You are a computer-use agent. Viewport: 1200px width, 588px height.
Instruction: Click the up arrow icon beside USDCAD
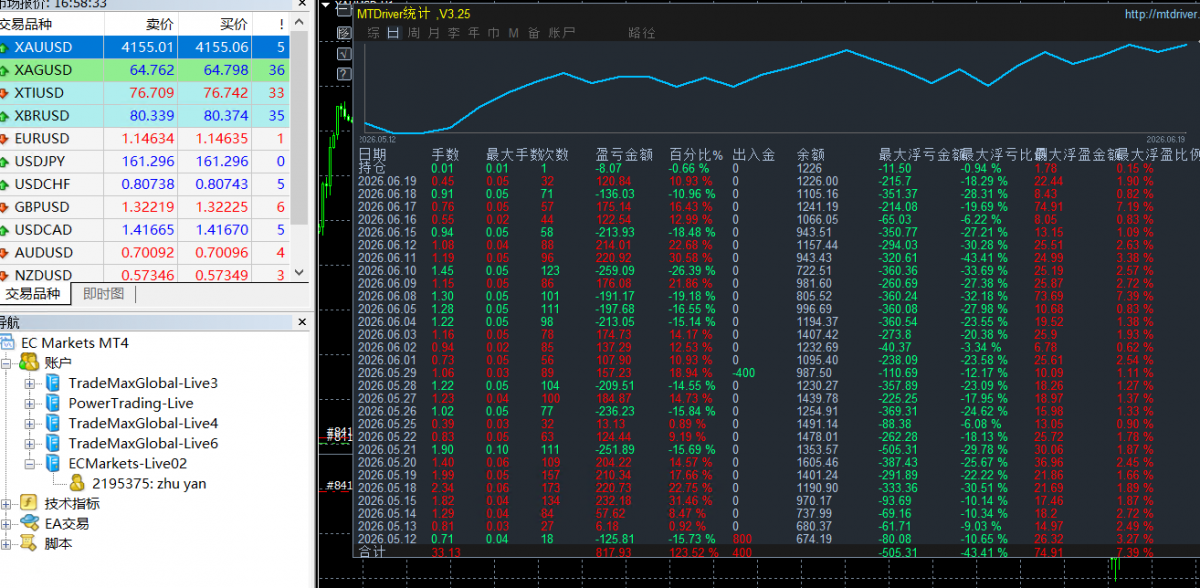(x=4, y=231)
